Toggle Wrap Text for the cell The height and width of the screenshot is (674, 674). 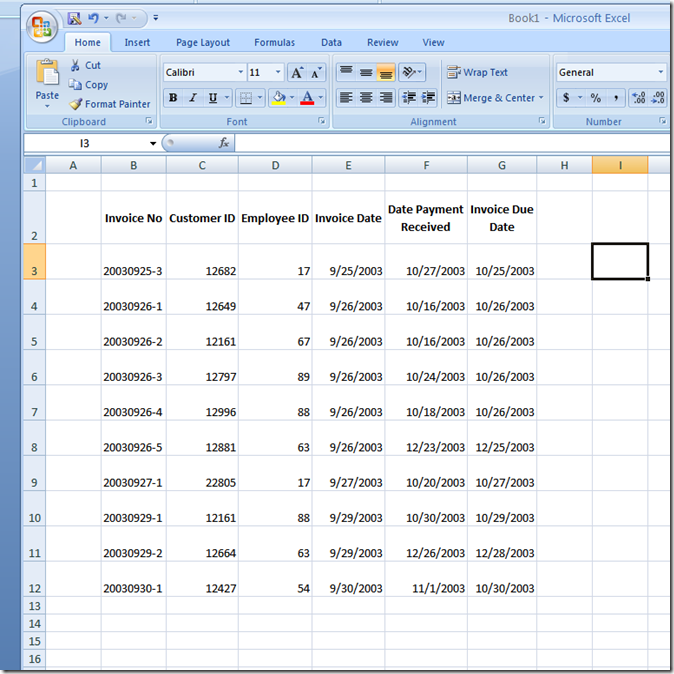coord(477,73)
